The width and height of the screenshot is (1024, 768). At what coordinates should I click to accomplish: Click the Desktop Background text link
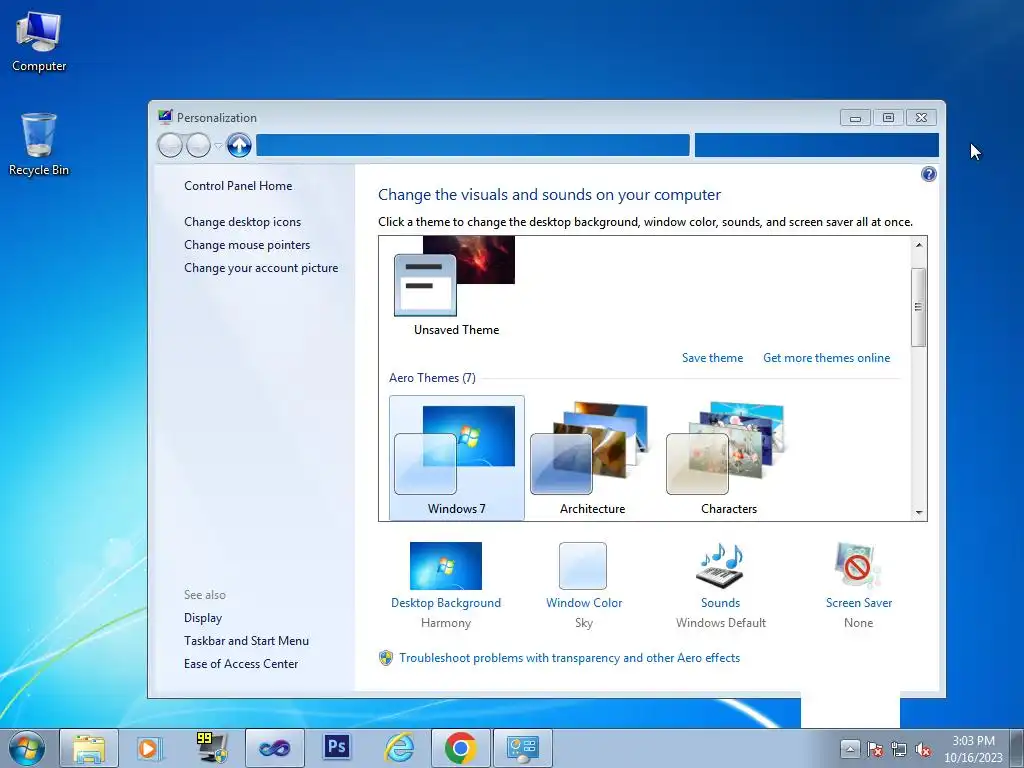click(445, 603)
